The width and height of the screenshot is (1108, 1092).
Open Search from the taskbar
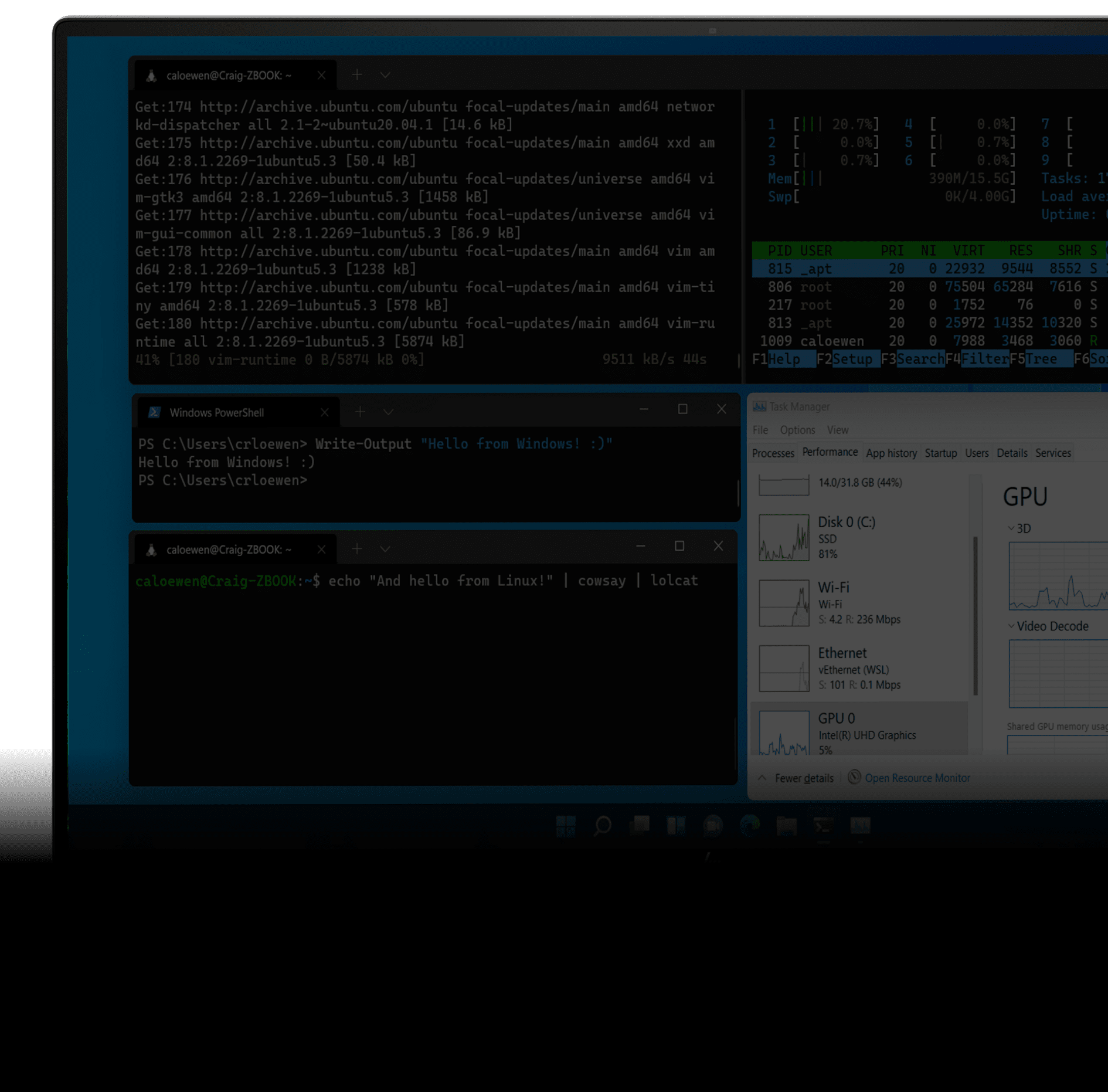[x=603, y=826]
